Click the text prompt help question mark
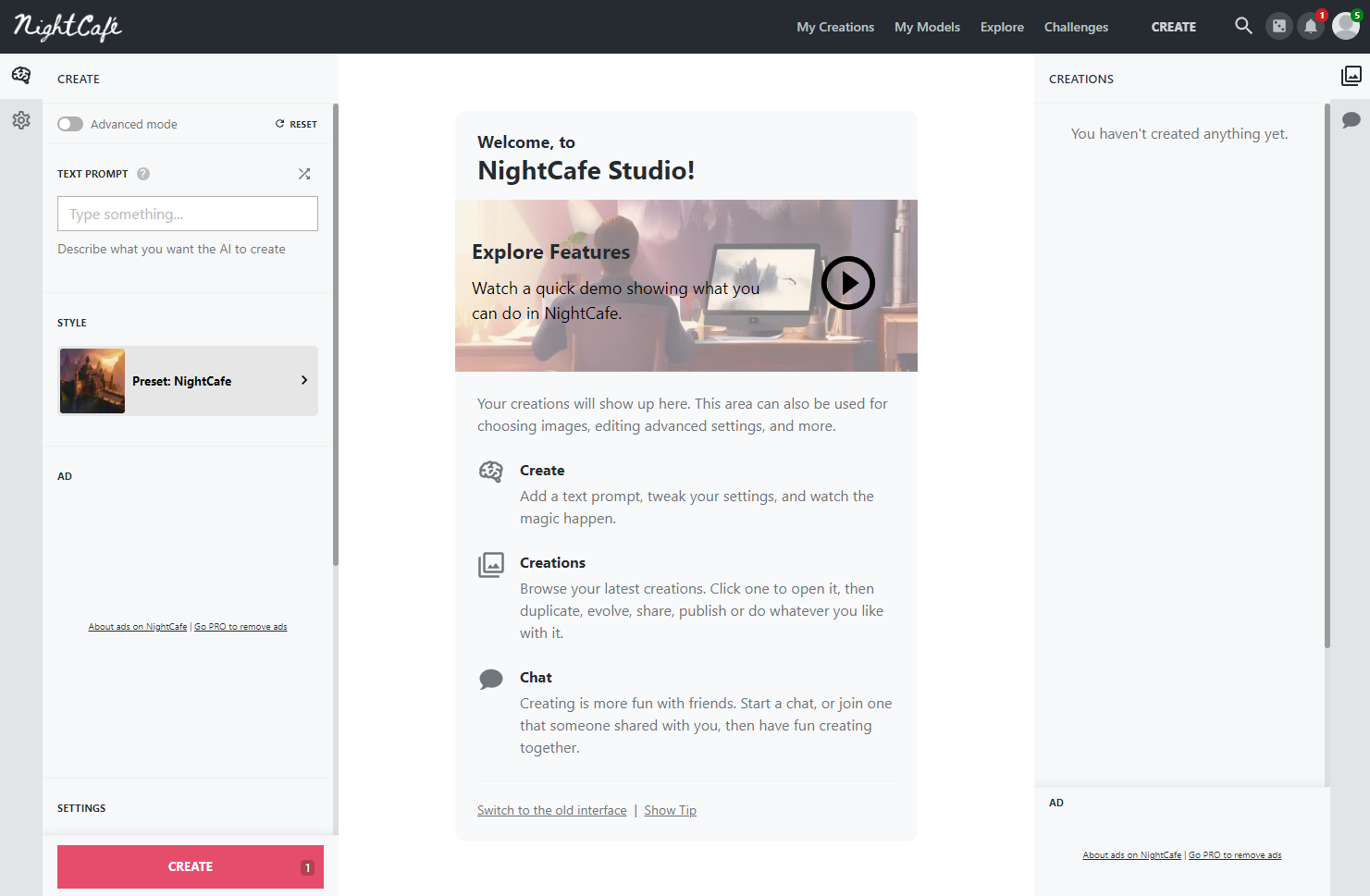This screenshot has width=1370, height=896. pyautogui.click(x=143, y=174)
